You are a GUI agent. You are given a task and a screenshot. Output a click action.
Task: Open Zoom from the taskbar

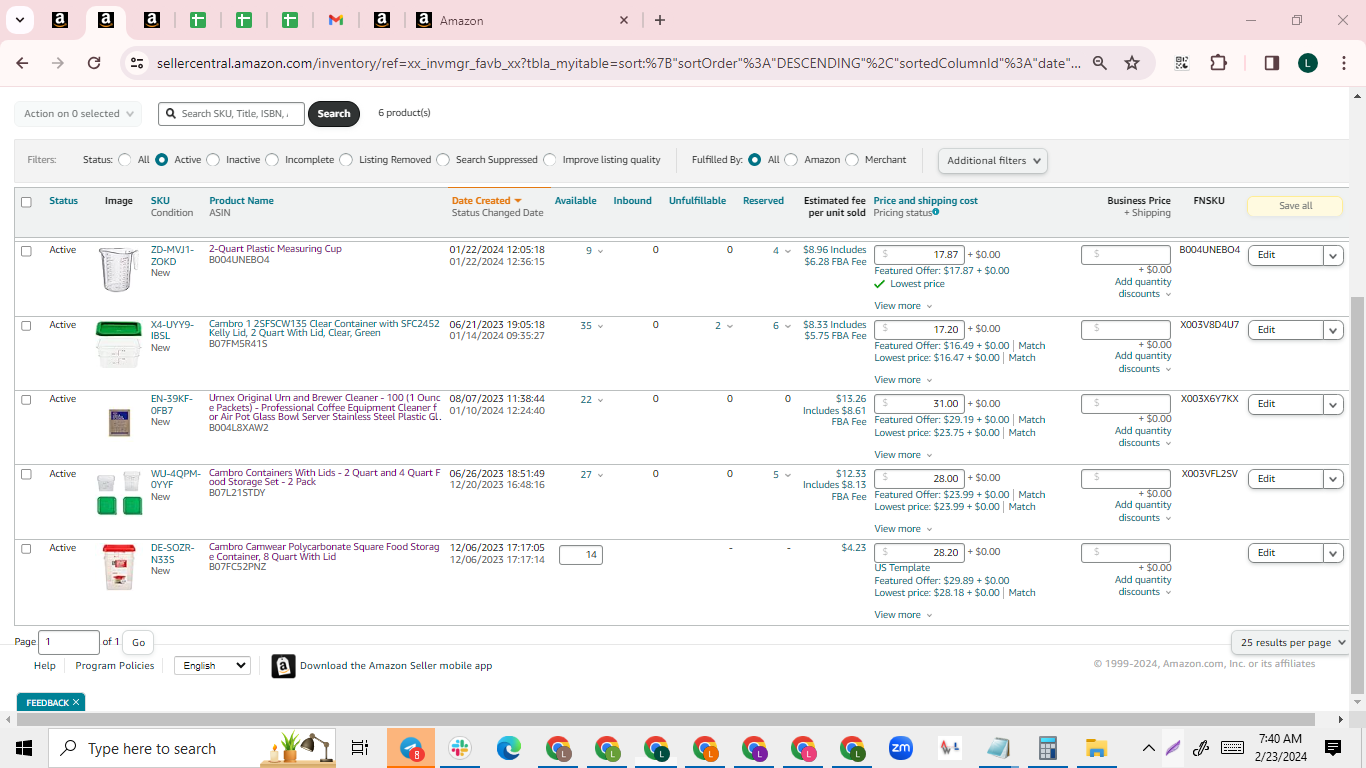[x=901, y=748]
